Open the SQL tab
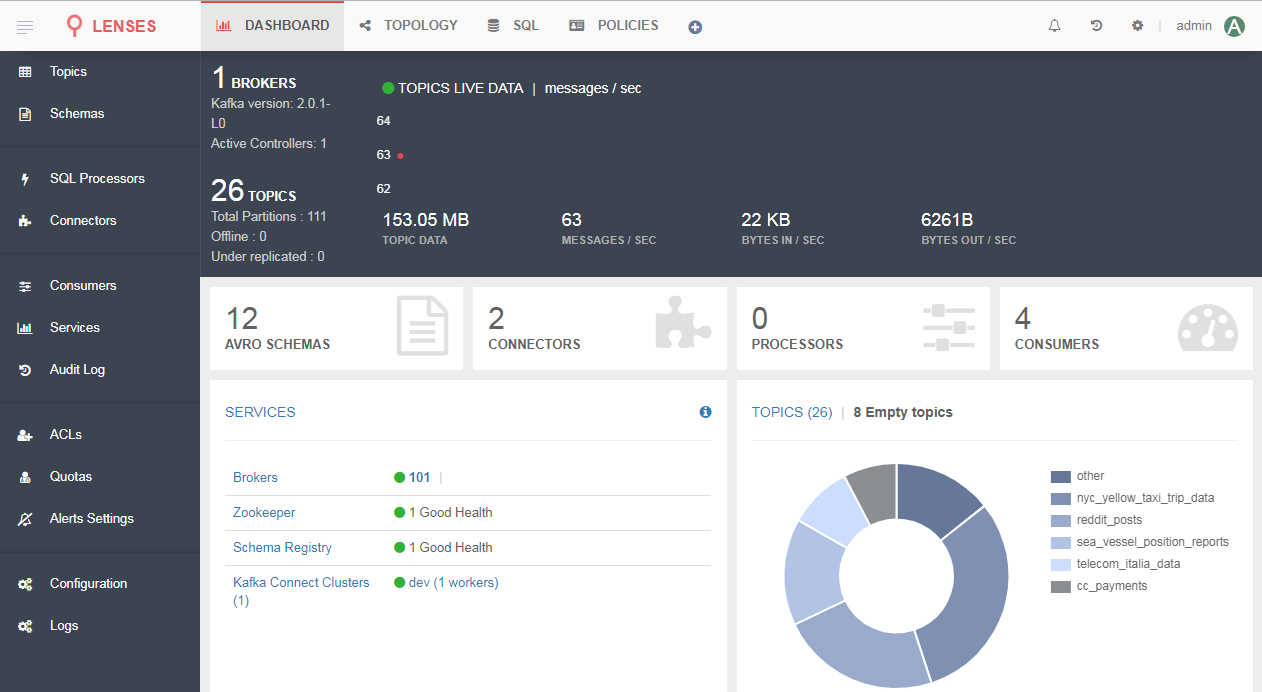This screenshot has height=692, width=1262. pyautogui.click(x=513, y=25)
